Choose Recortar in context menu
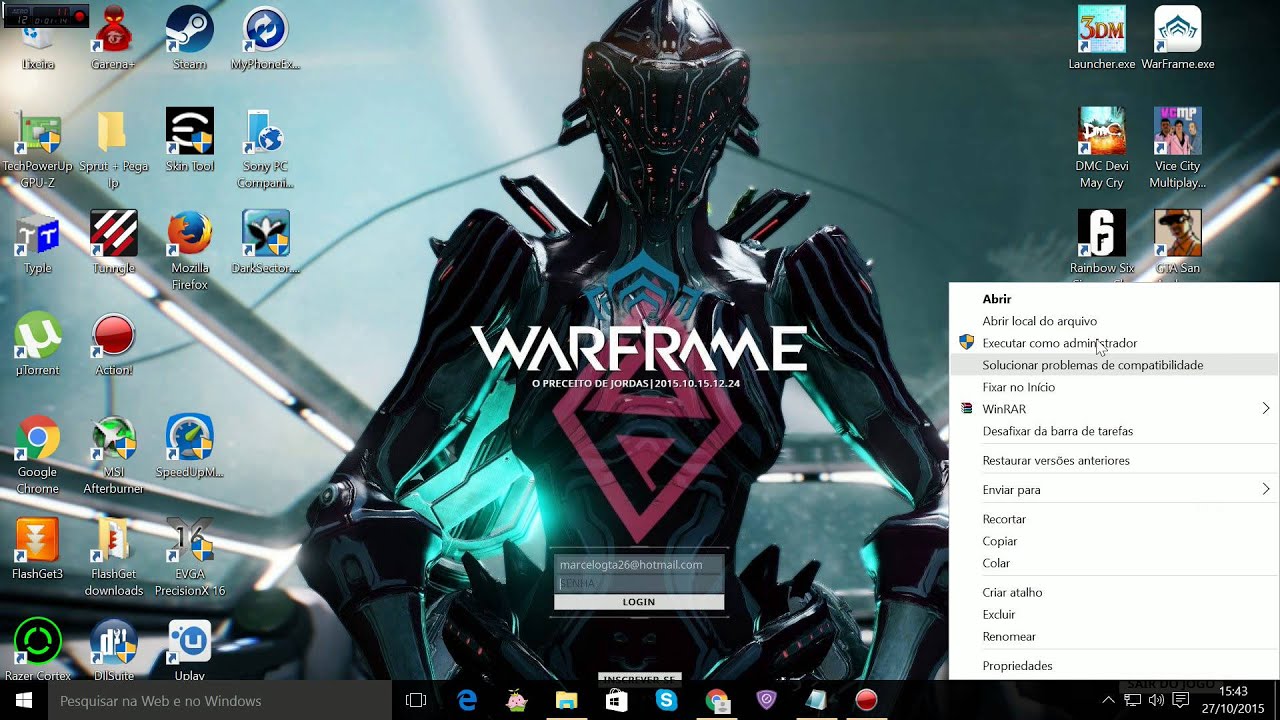 (1114, 519)
